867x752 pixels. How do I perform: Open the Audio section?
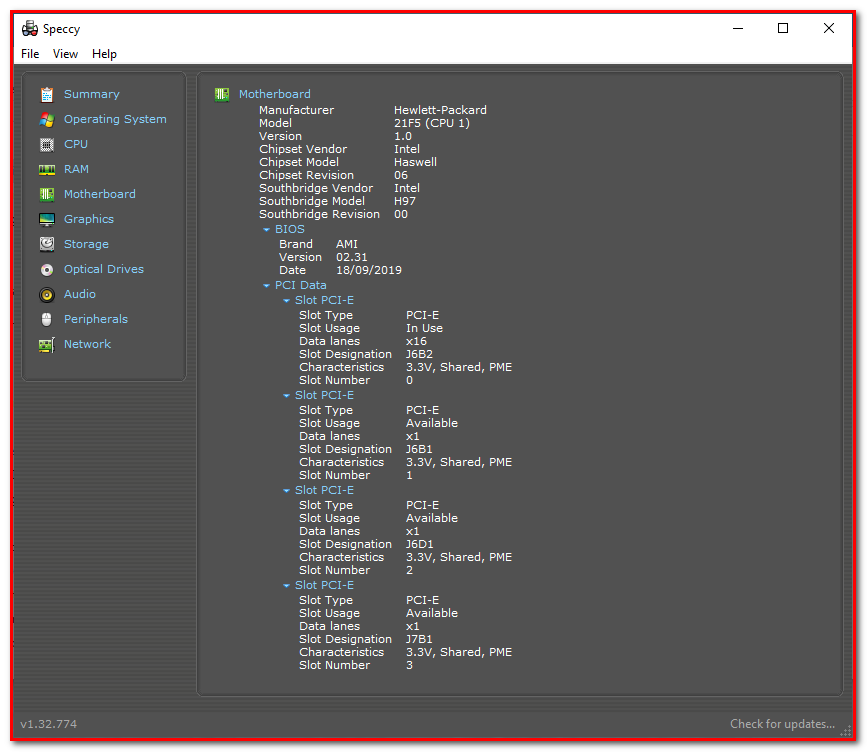click(80, 294)
